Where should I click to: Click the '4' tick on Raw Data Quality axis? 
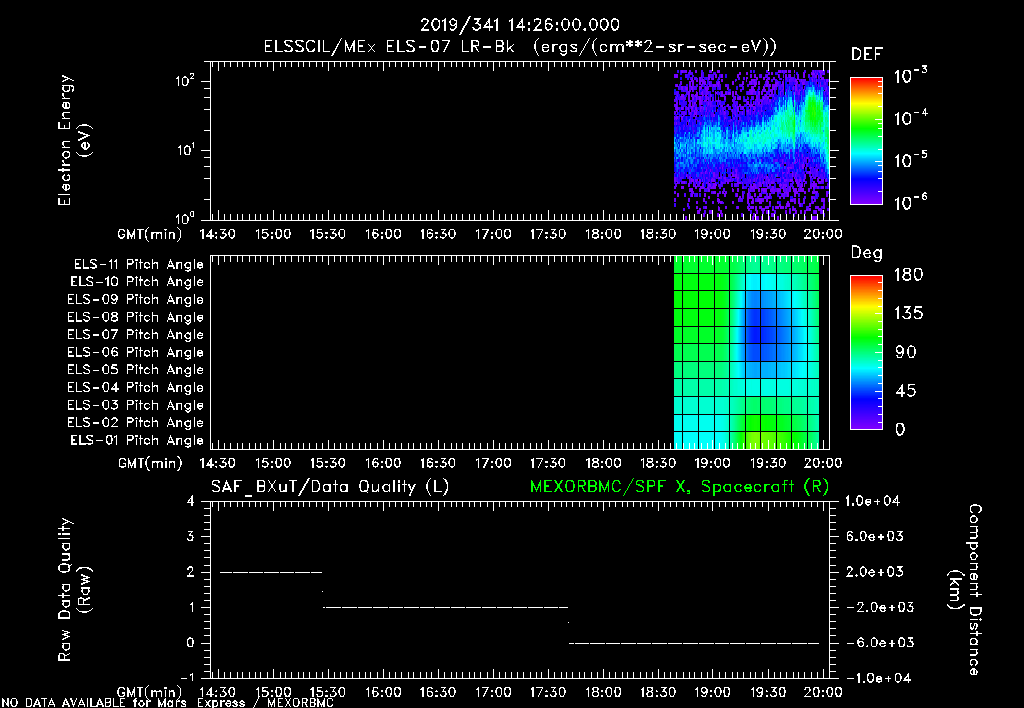point(191,501)
